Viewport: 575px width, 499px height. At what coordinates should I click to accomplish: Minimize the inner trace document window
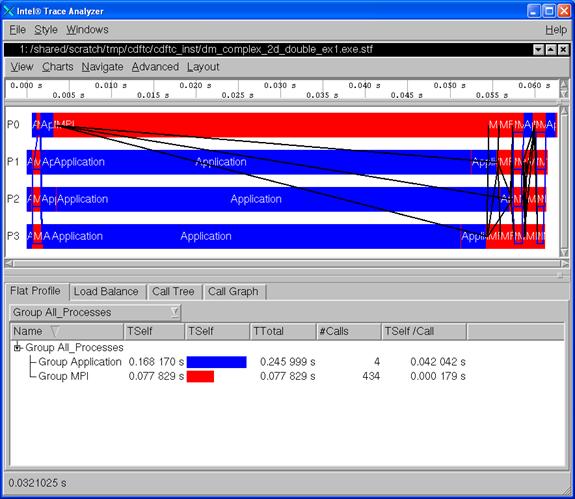tap(538, 49)
